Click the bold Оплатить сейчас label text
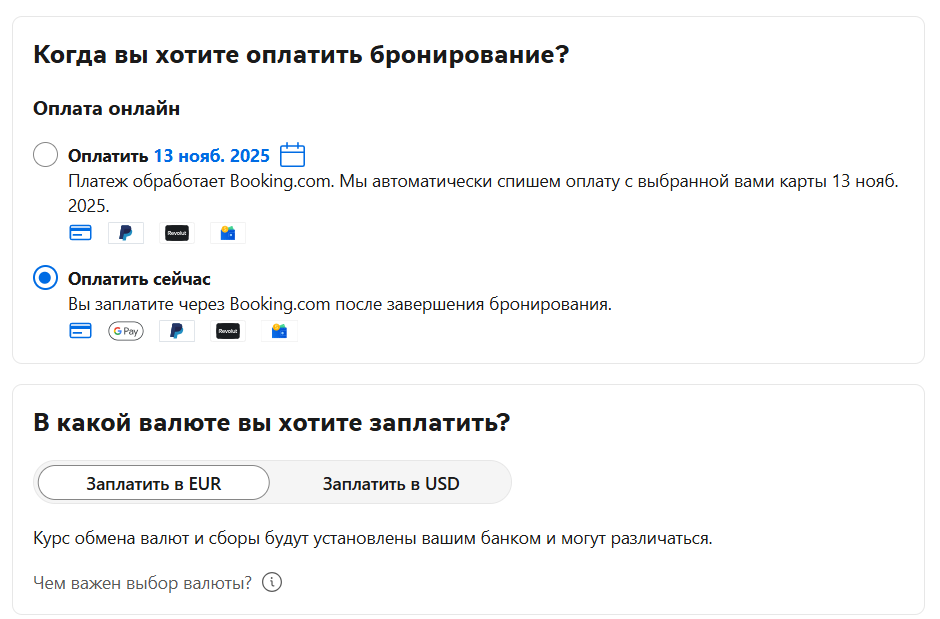Image resolution: width=940 pixels, height=619 pixels. click(x=139, y=279)
